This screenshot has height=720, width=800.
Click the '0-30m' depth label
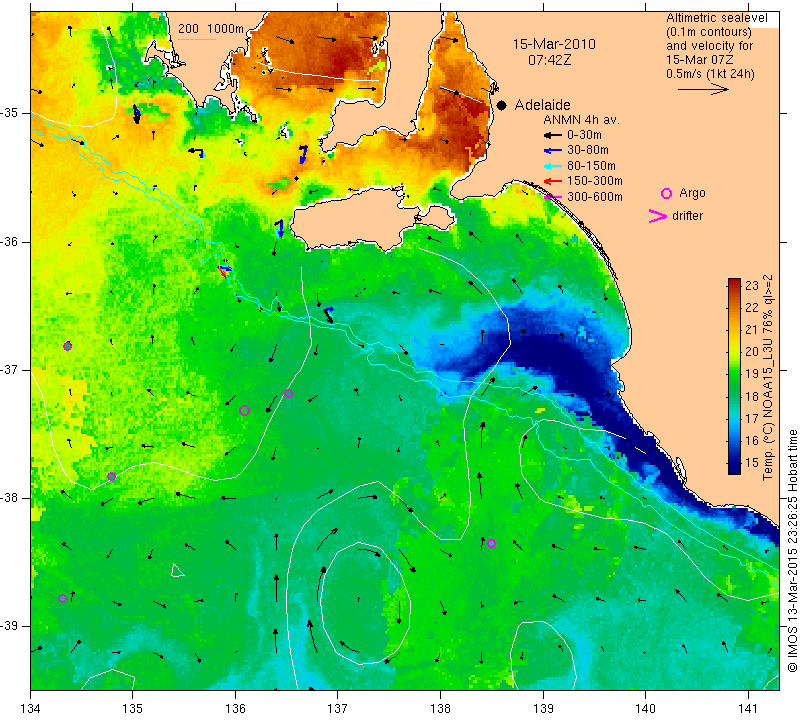pos(584,135)
